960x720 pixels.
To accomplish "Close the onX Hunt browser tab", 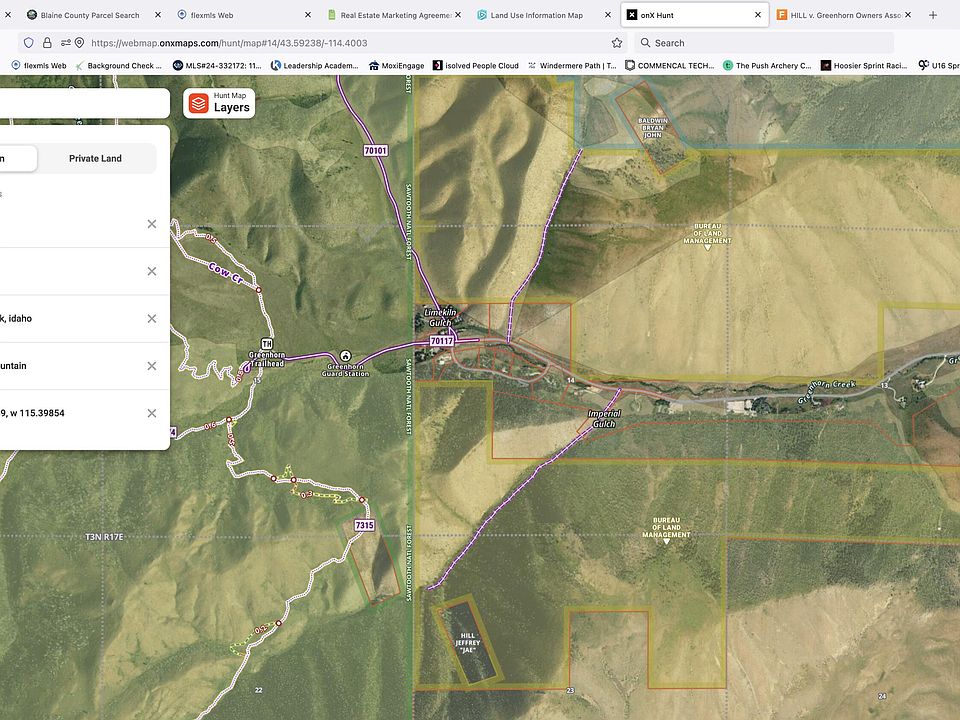I will pos(758,15).
